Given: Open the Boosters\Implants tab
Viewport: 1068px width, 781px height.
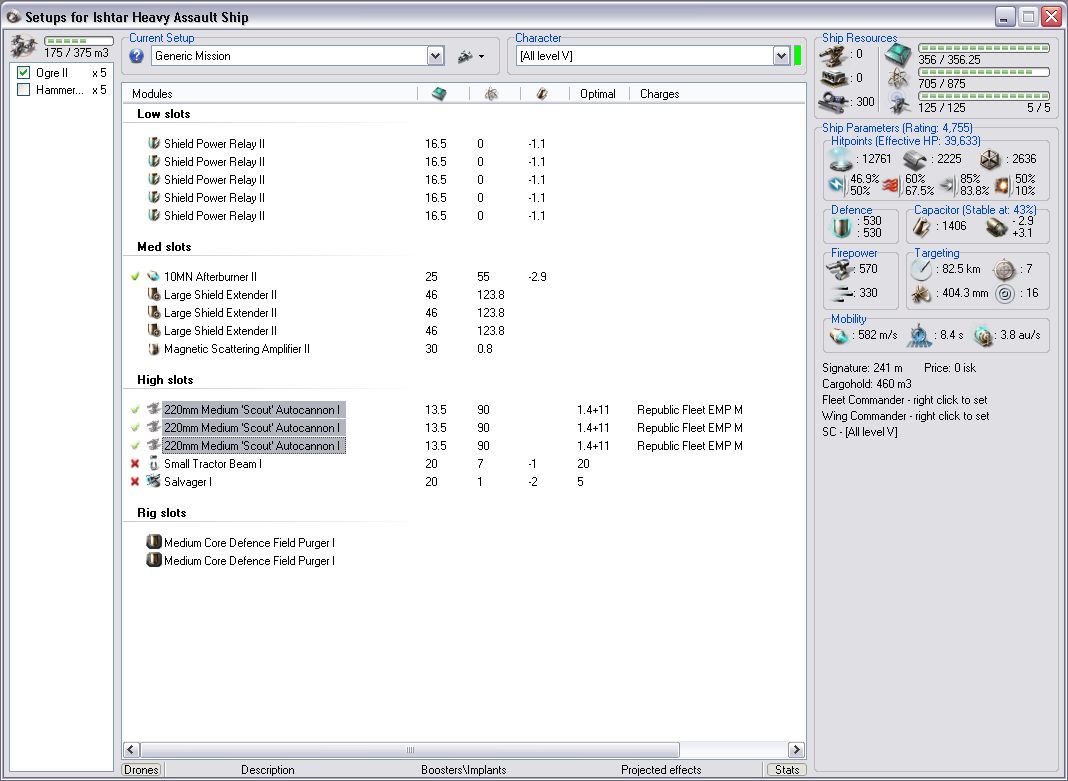Looking at the screenshot, I should (x=464, y=770).
